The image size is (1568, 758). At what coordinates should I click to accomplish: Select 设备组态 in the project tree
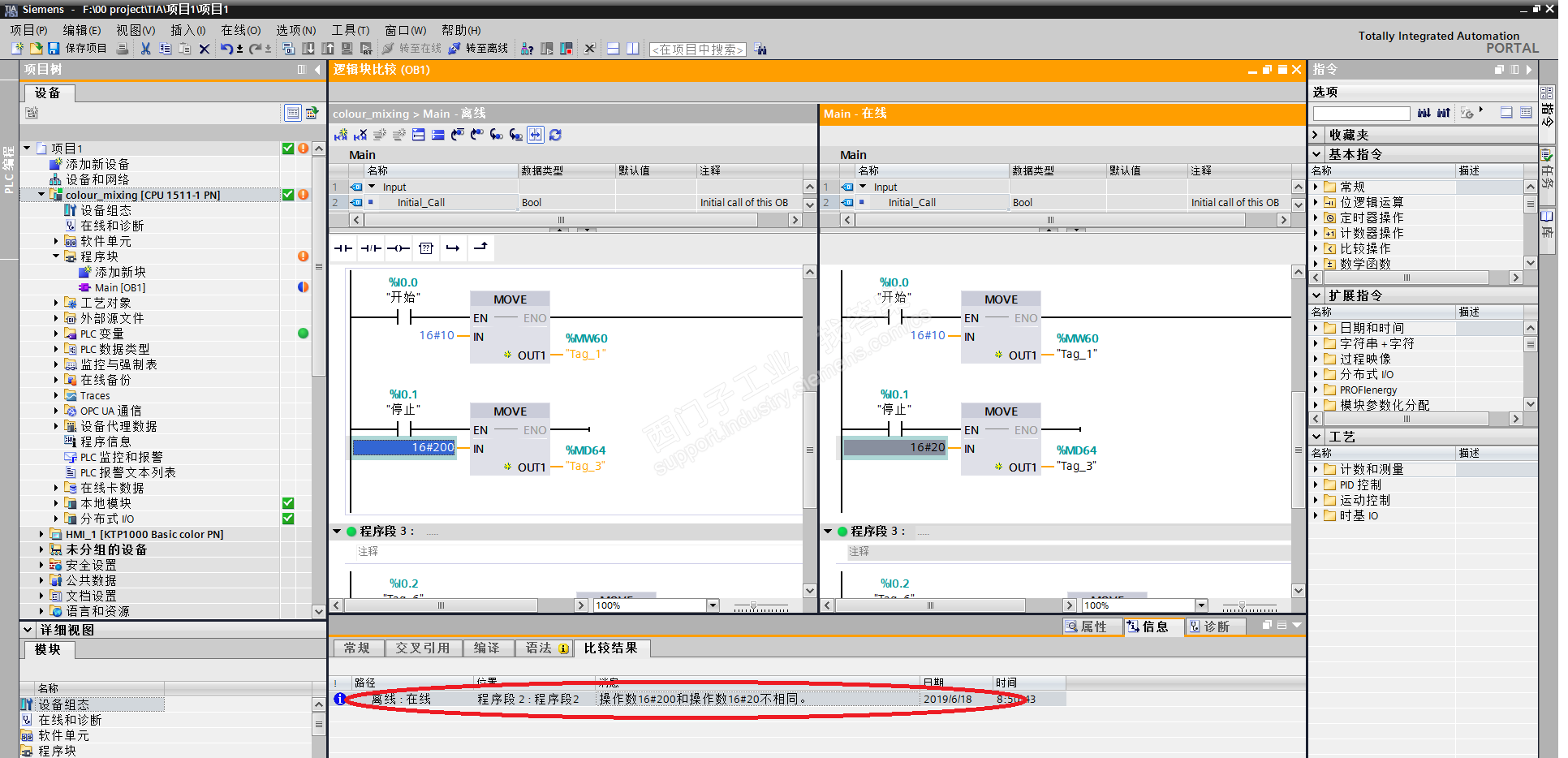[x=106, y=210]
